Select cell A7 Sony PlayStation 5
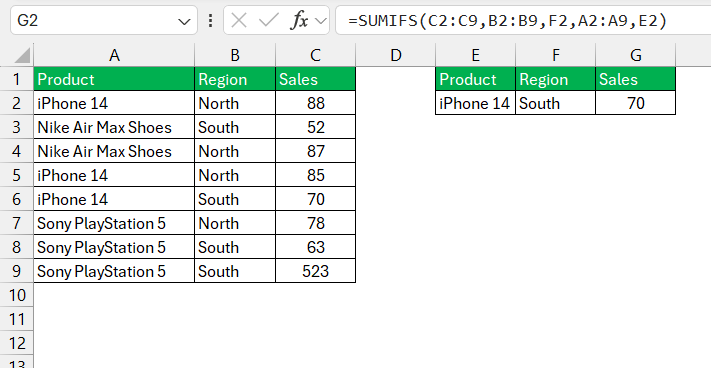The image size is (711, 368). tap(114, 223)
